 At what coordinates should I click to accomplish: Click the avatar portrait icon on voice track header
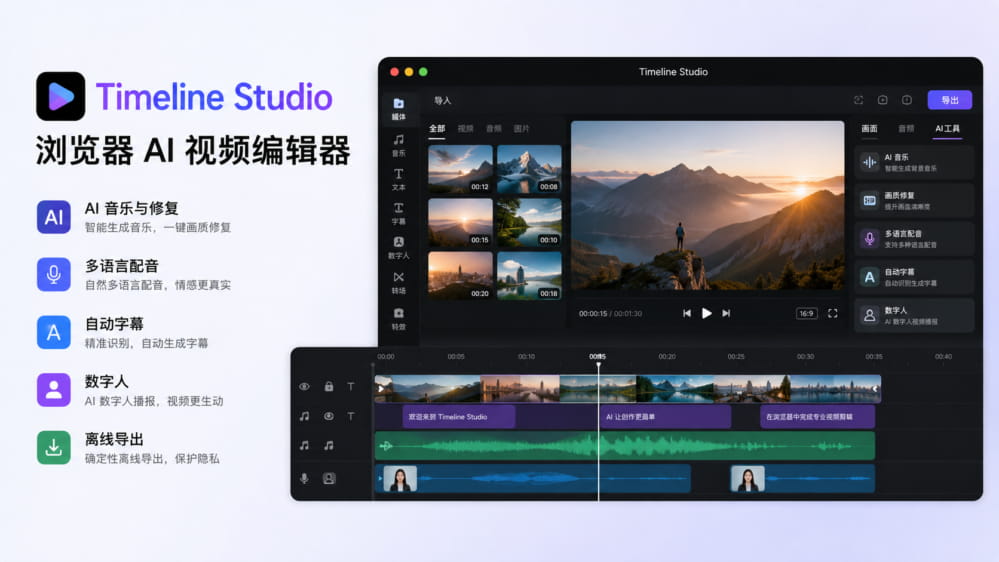pyautogui.click(x=329, y=478)
